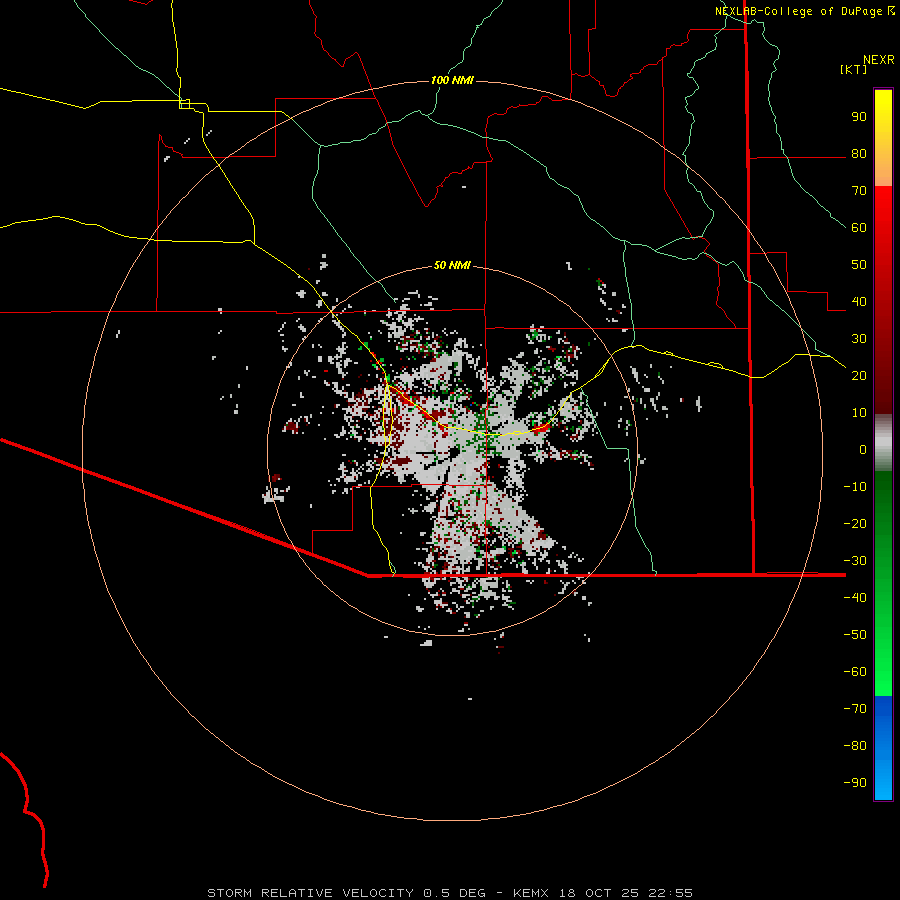Click the [KT] units label
The height and width of the screenshot is (900, 900).
(854, 69)
